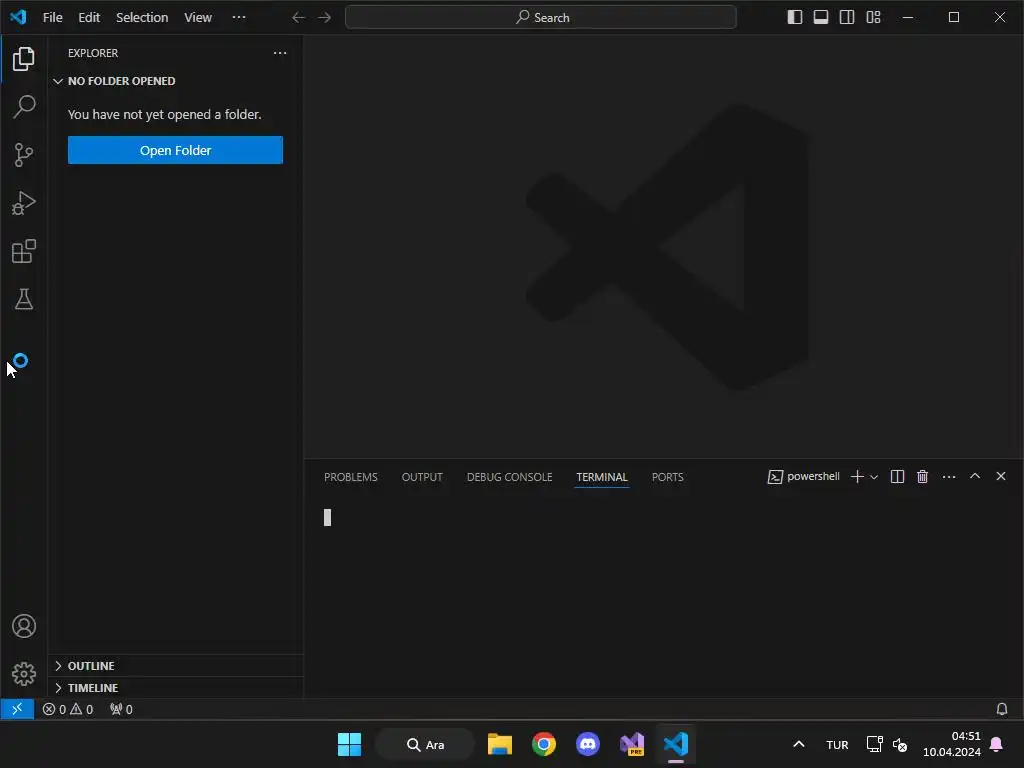Toggle the primary side bar layout icon
The height and width of the screenshot is (768, 1024).
(795, 18)
